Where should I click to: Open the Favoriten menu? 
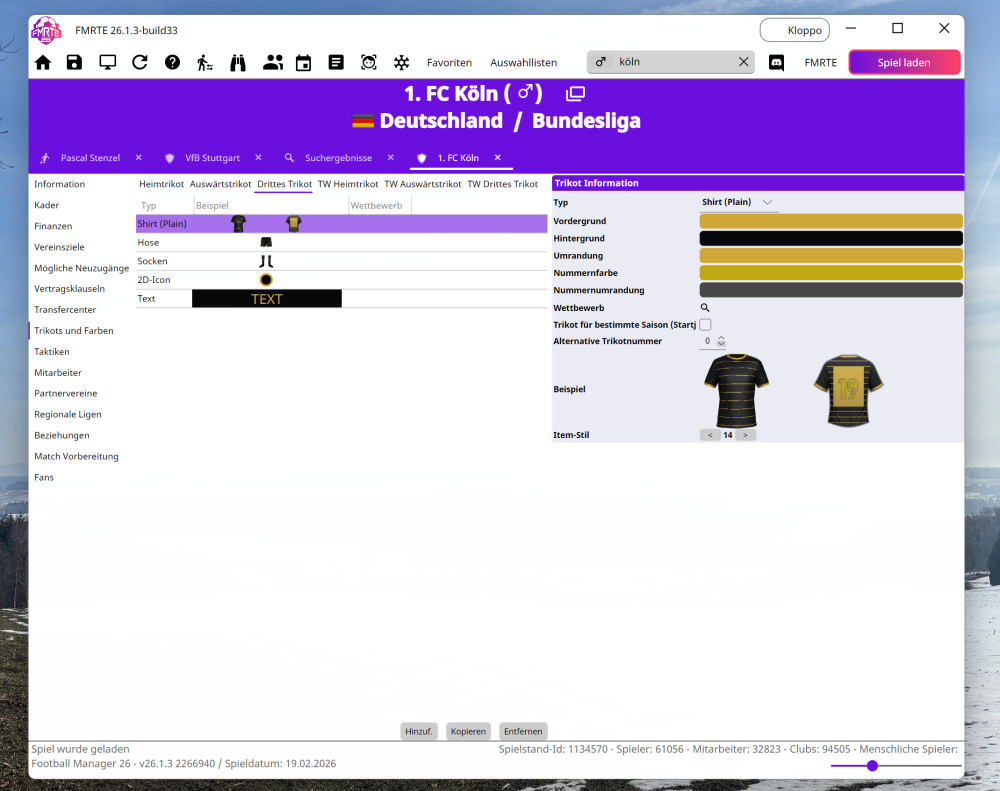tap(449, 62)
